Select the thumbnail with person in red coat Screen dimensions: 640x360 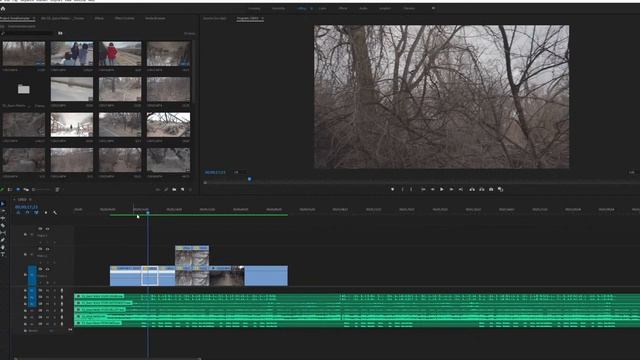click(120, 53)
